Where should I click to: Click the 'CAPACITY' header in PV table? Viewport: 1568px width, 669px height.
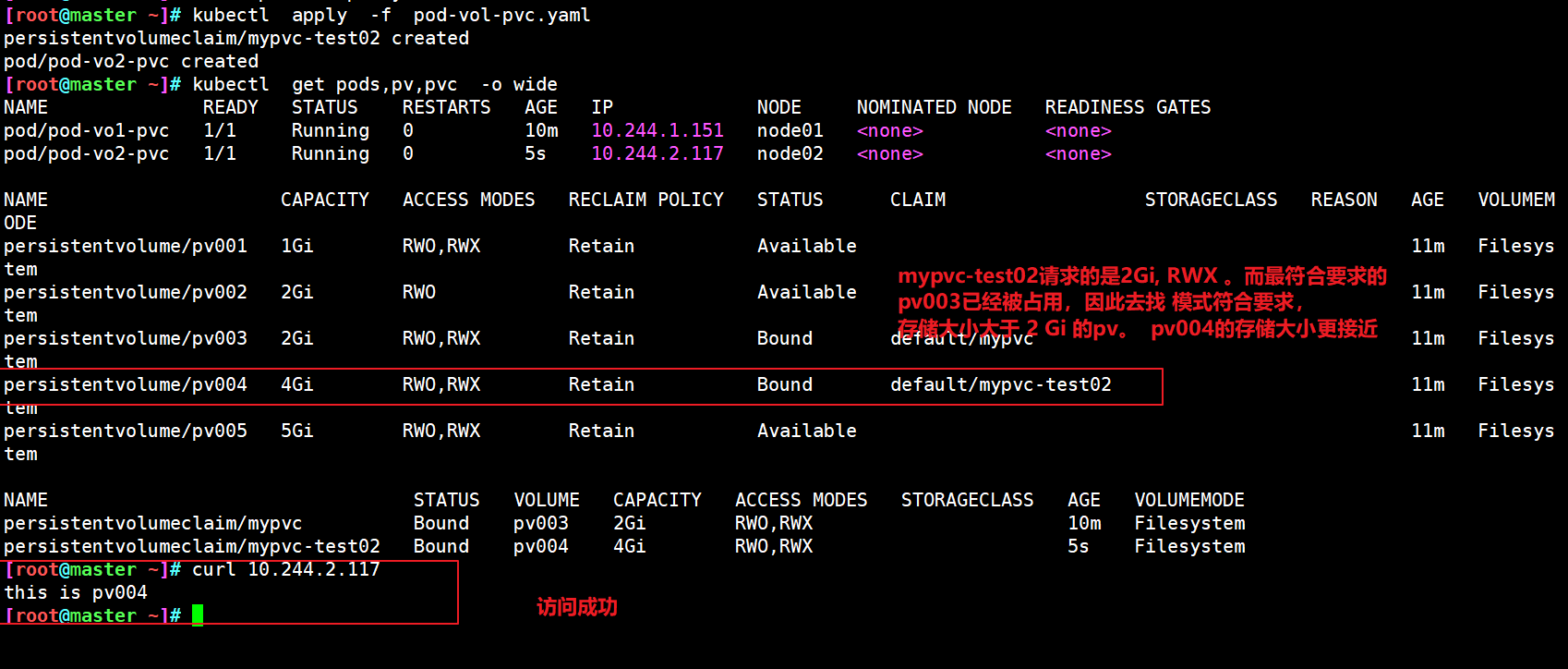pyautogui.click(x=325, y=200)
